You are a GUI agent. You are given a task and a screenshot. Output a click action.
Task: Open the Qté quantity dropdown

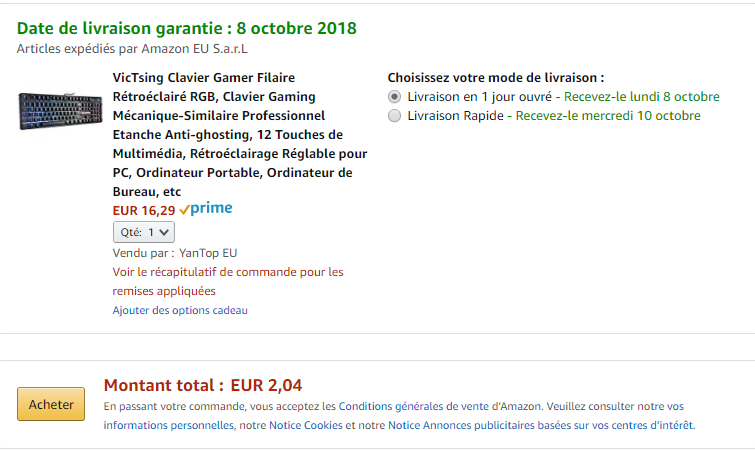(x=144, y=232)
